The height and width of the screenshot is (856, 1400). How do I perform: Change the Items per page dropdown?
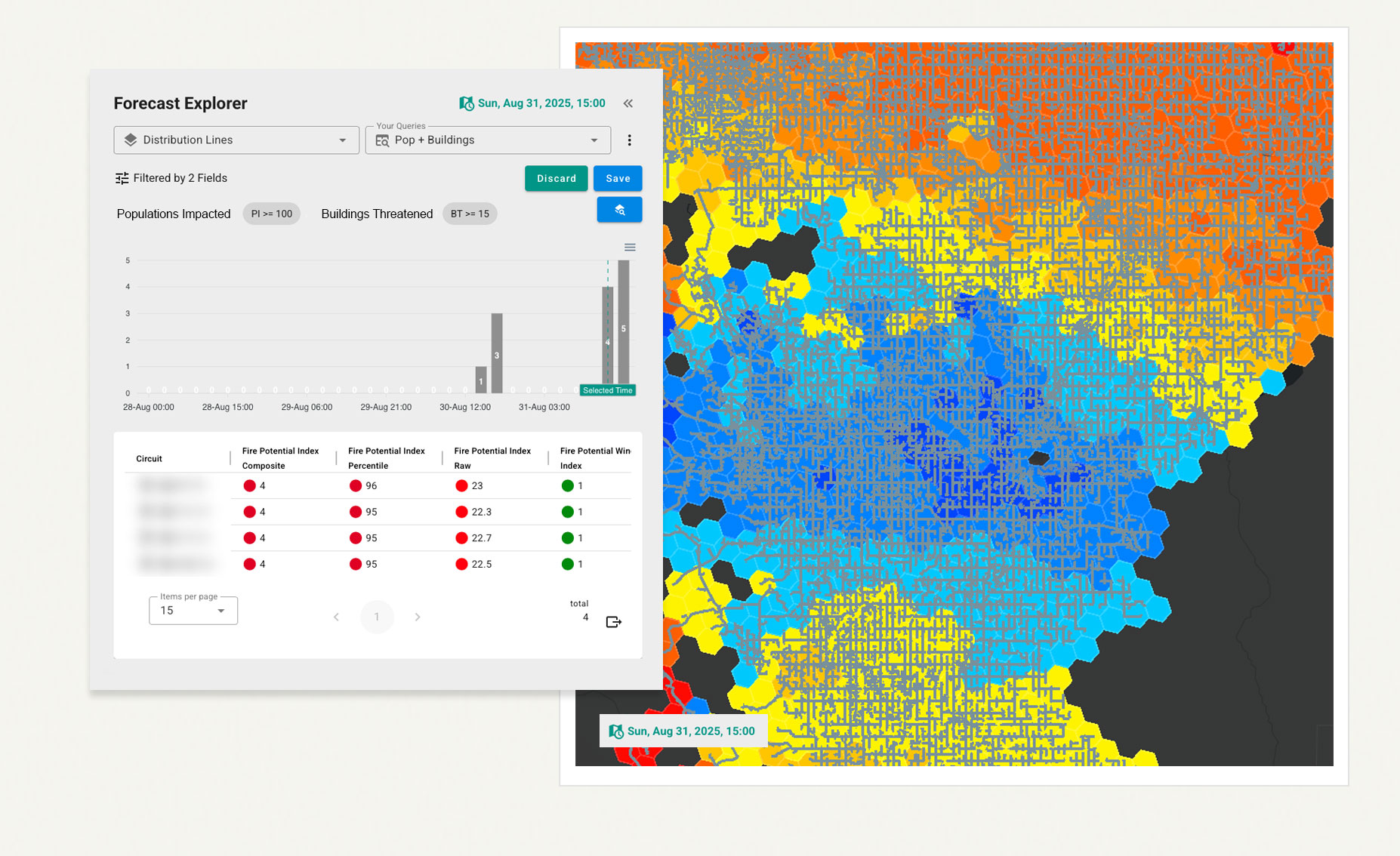click(193, 611)
